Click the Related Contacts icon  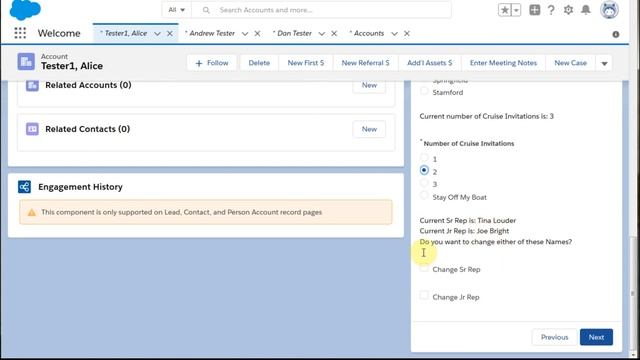[x=32, y=129]
